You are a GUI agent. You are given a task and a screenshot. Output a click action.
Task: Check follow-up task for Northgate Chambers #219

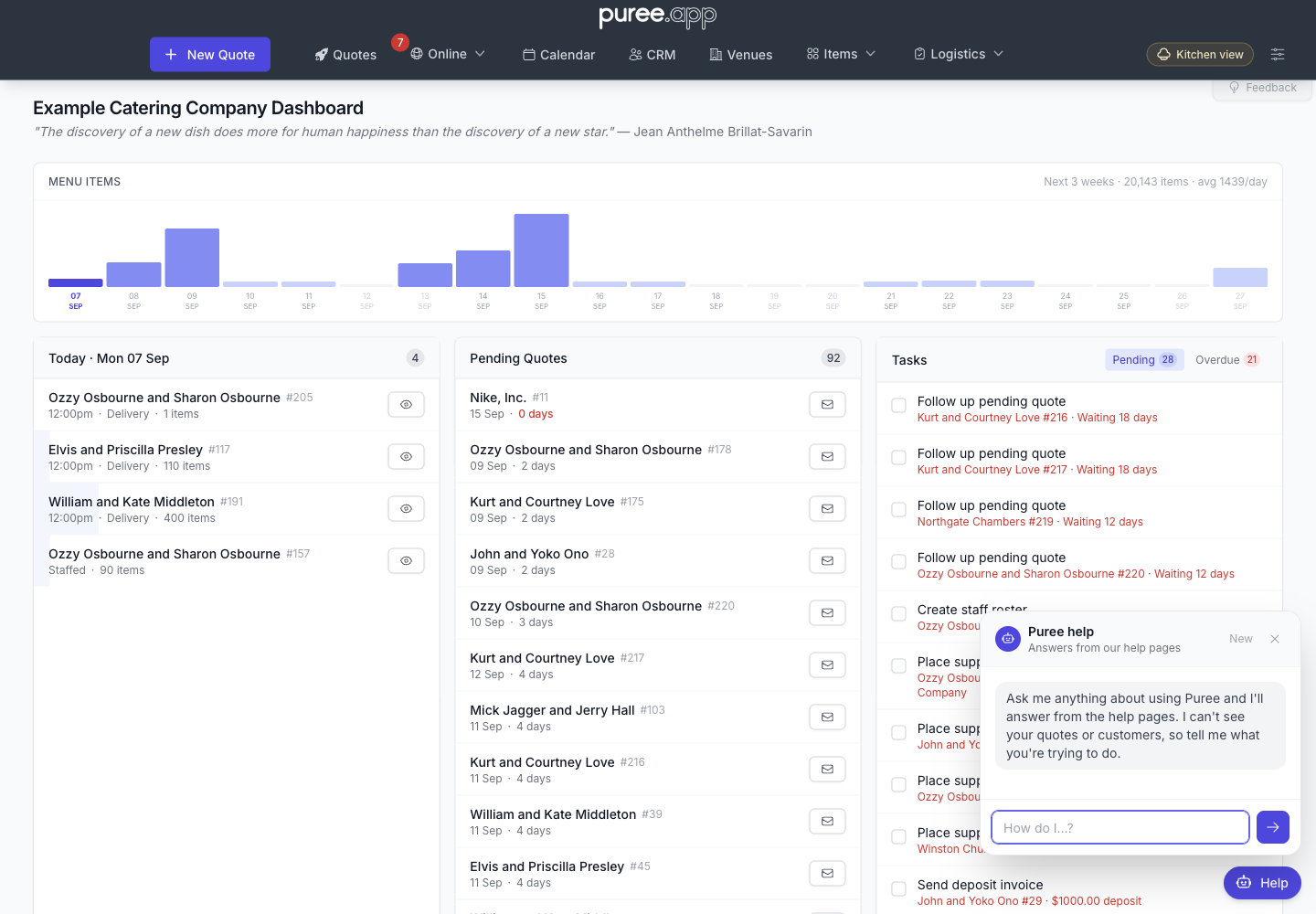tap(899, 509)
